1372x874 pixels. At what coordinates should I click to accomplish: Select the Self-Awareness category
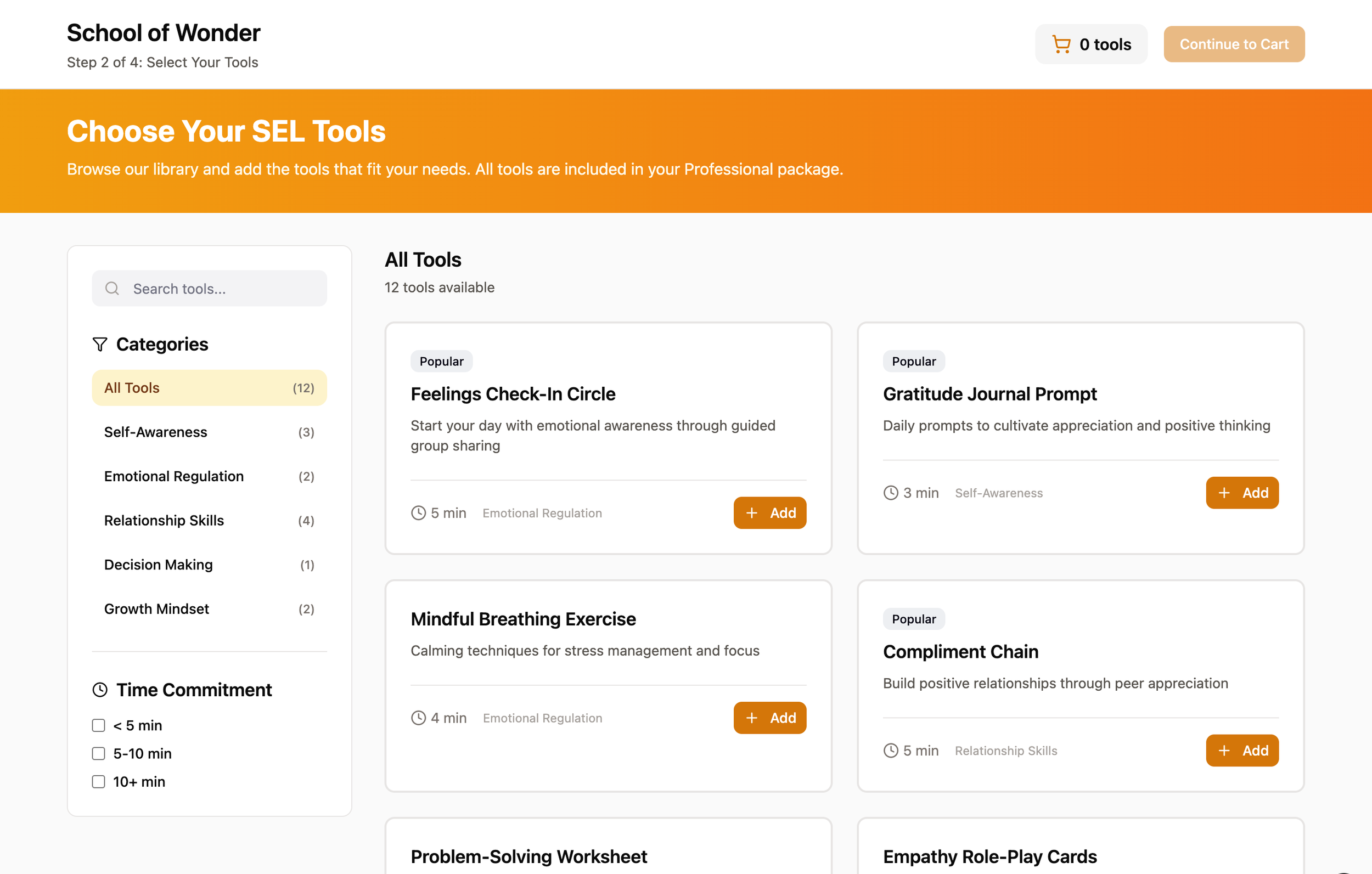click(x=209, y=432)
